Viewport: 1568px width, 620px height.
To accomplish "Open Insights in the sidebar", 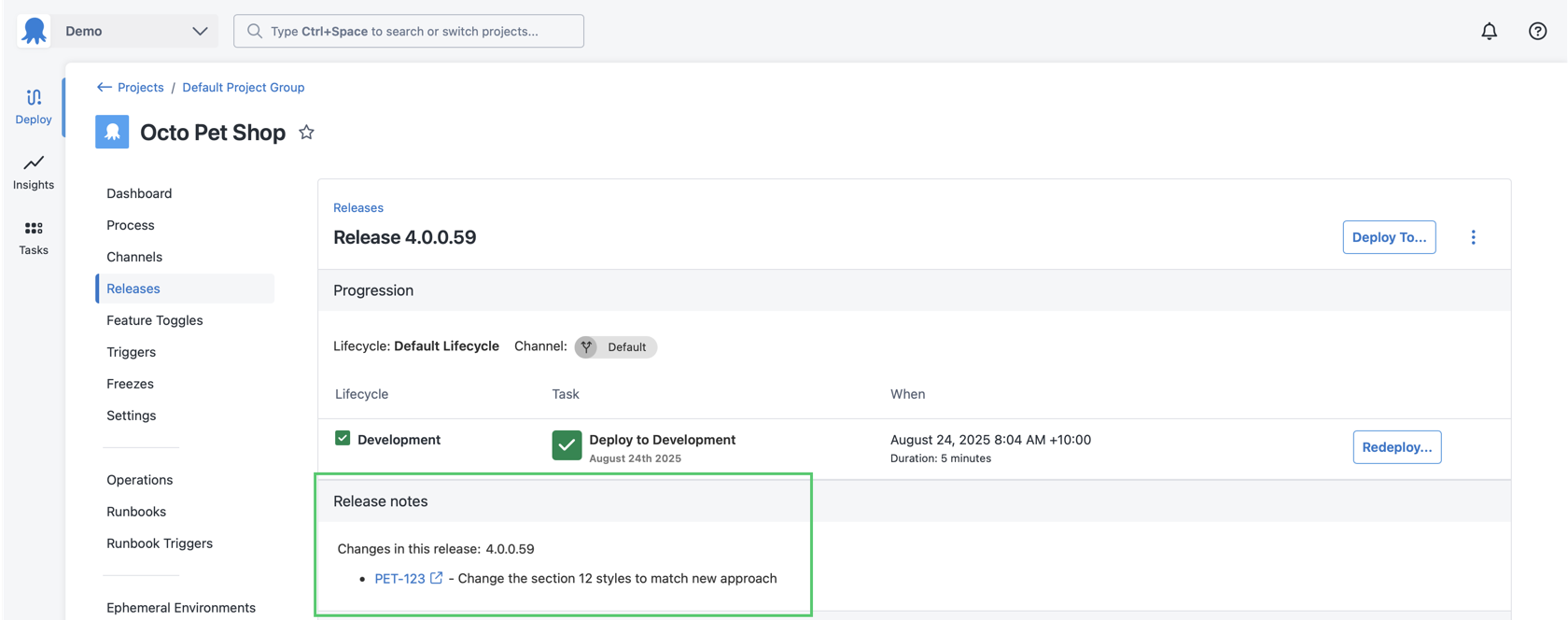I will click(34, 172).
